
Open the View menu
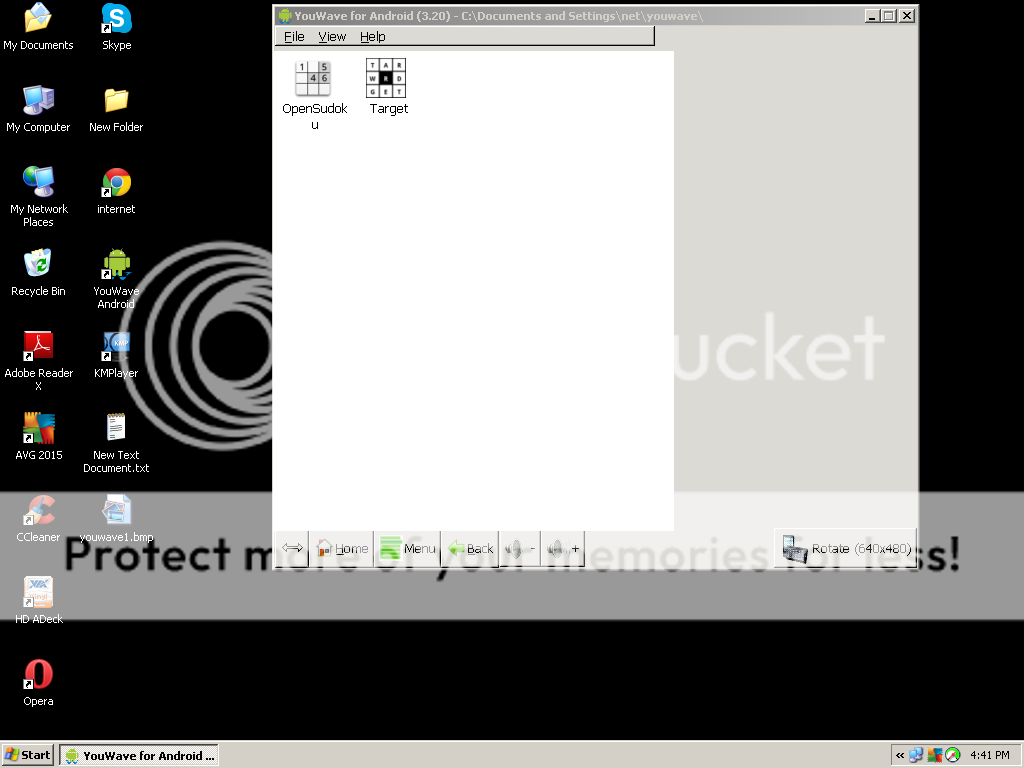[332, 37]
